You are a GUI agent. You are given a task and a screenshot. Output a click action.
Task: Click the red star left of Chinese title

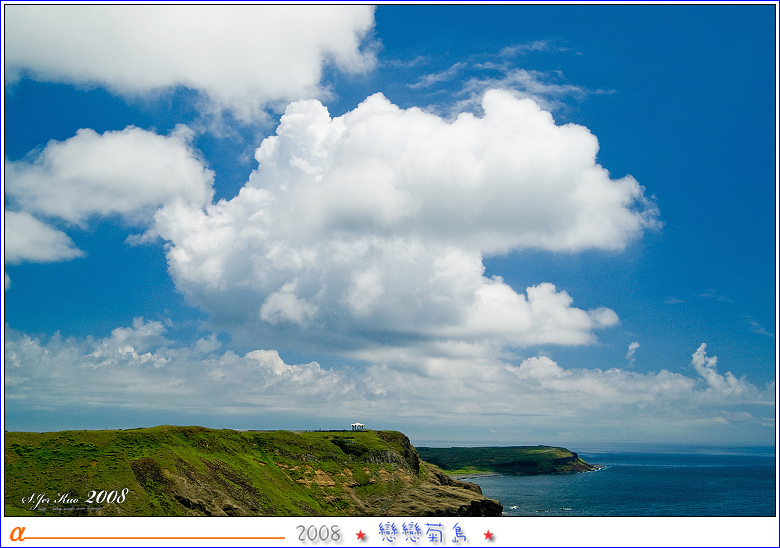[x=361, y=535]
